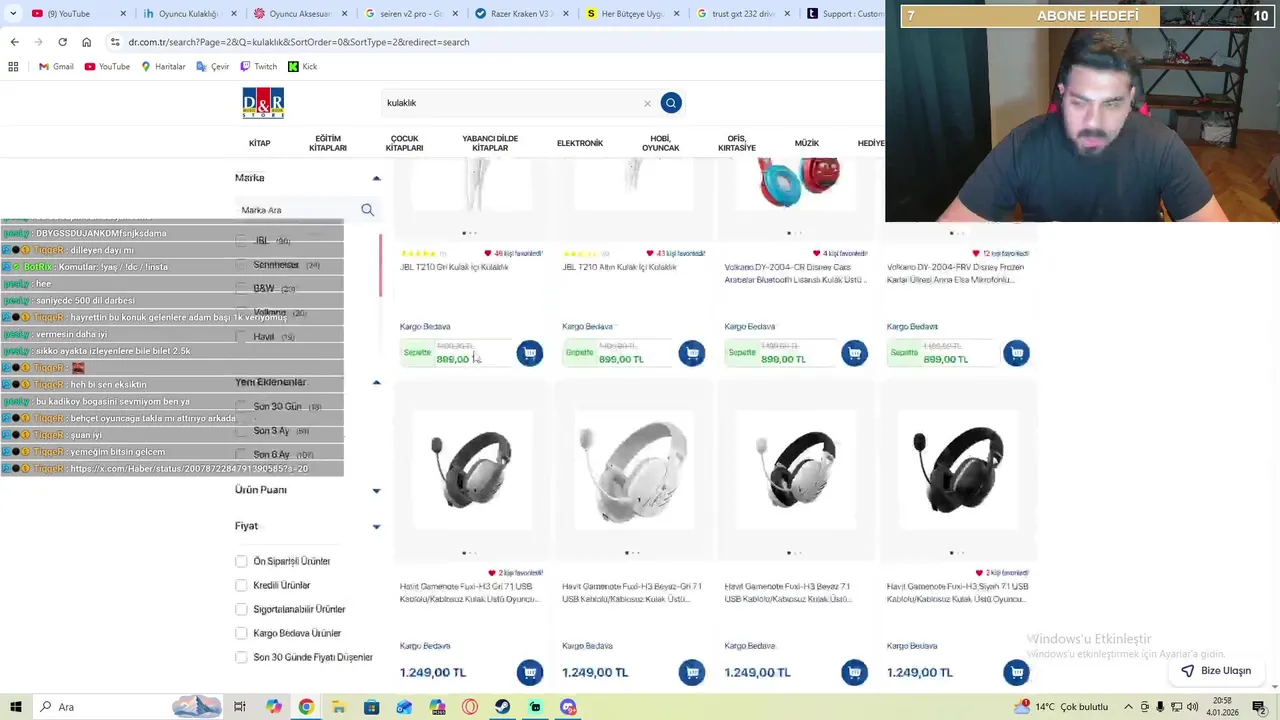Open the white Havit Fuxi-H3 Beyaz-Gri thumbnail
The height and width of the screenshot is (720, 1280).
[633, 470]
